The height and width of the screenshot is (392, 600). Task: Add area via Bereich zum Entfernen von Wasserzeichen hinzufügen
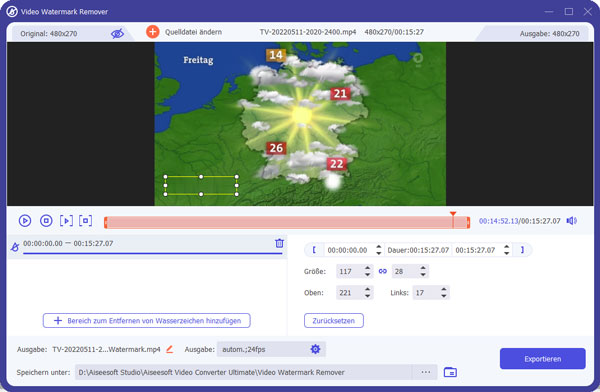(x=147, y=321)
